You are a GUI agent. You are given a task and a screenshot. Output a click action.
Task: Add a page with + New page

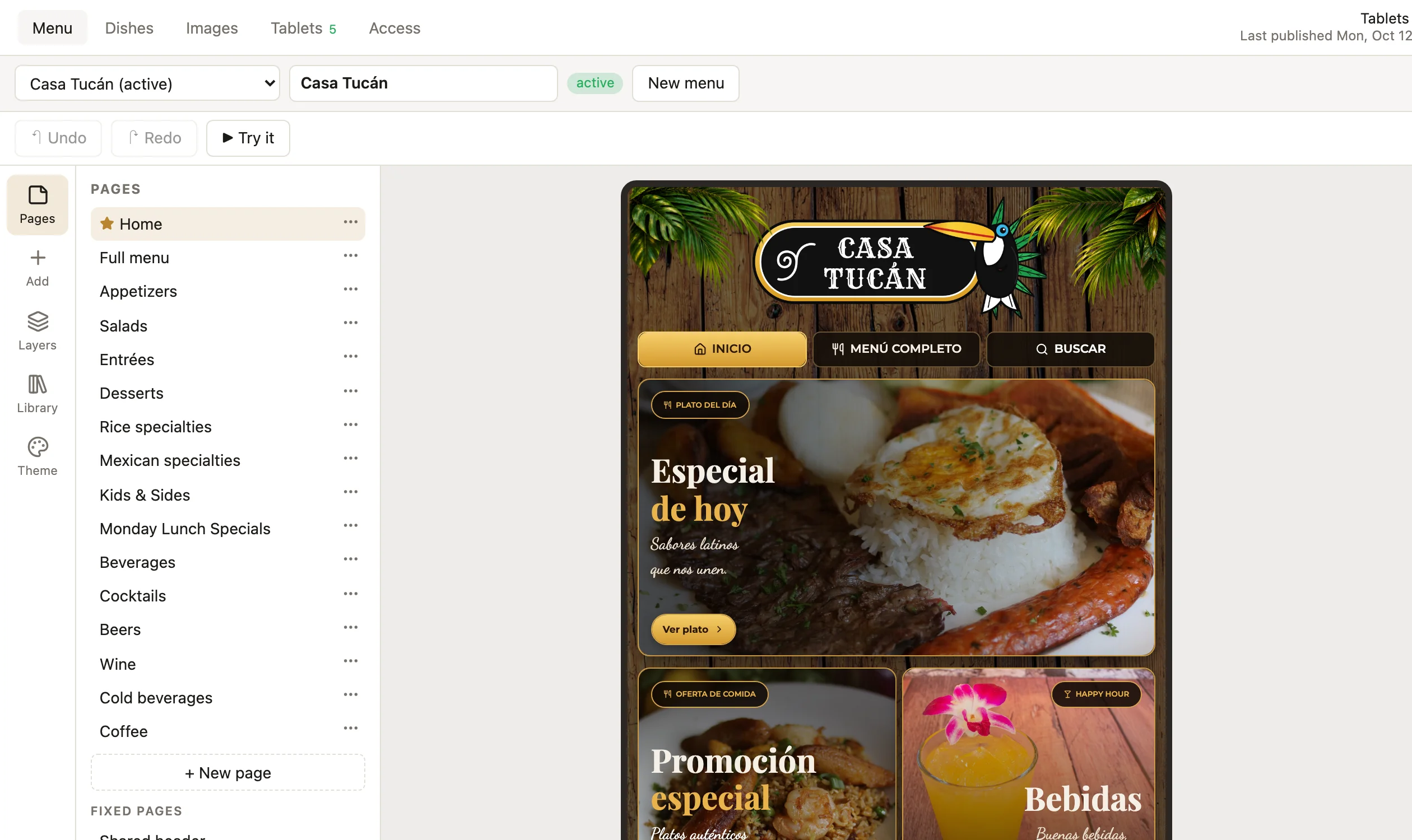[227, 773]
